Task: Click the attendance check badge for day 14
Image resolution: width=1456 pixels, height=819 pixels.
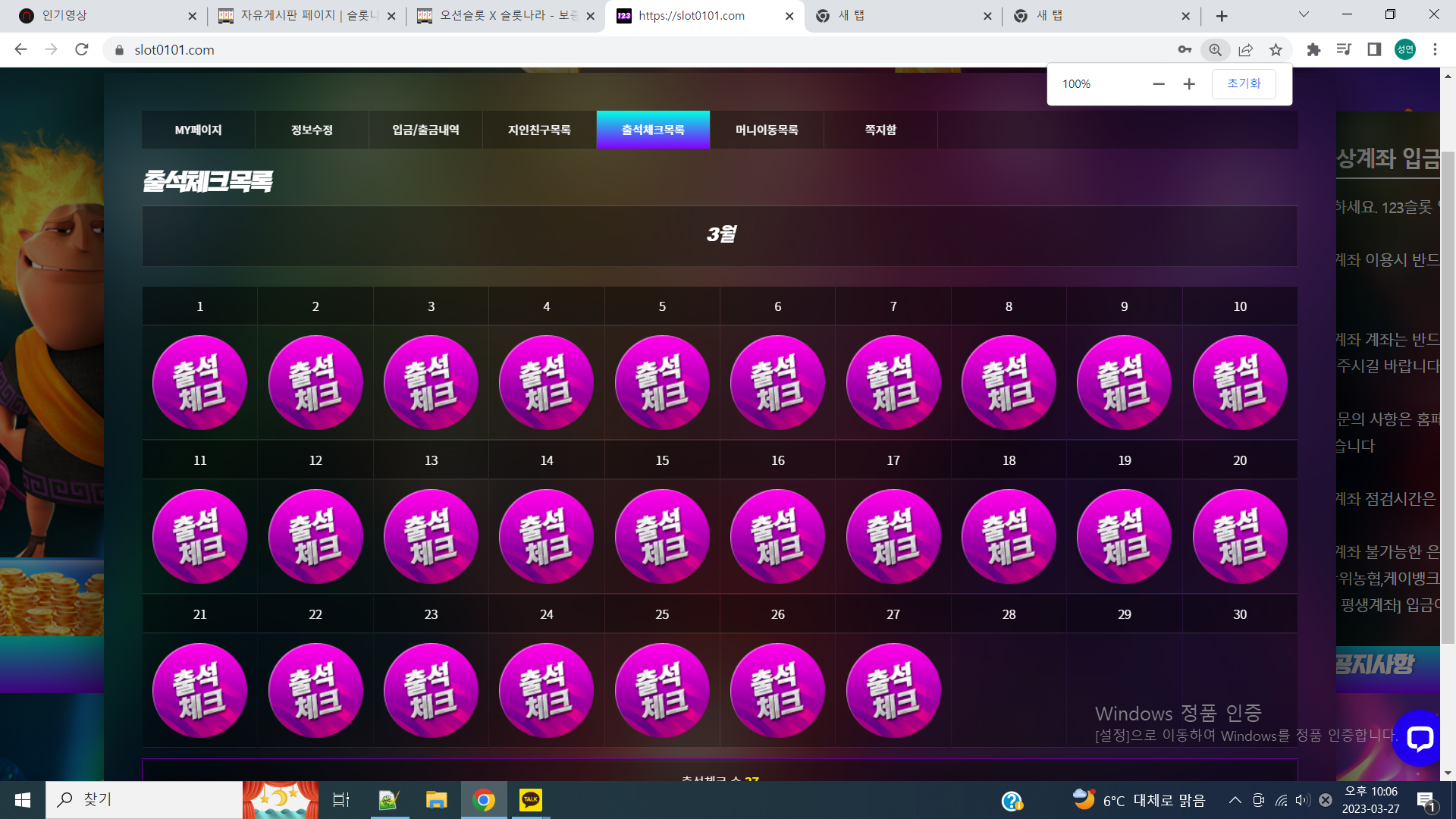Action: coord(547,537)
